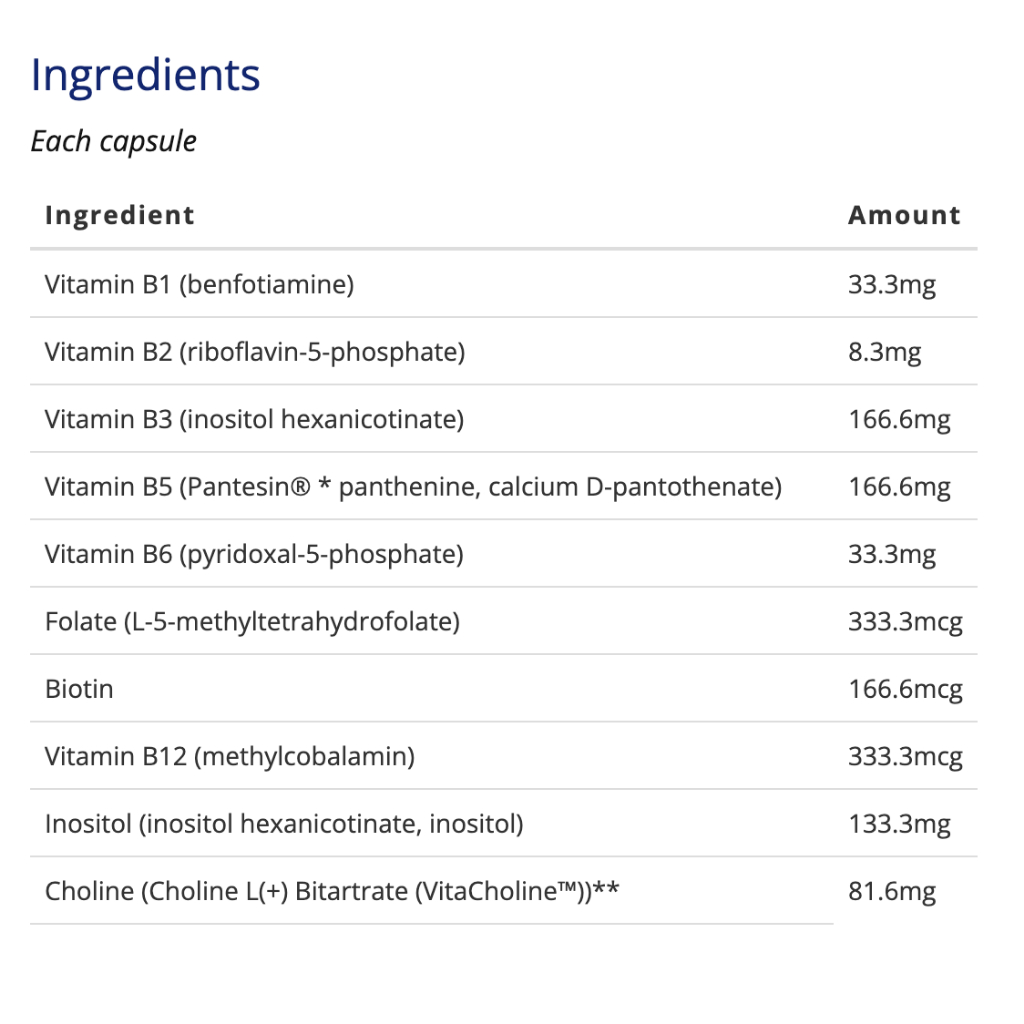Viewport: 1024px width, 1024px height.
Task: Click the Vitamin B2 riboflavin-5-phosphate entry
Action: click(255, 353)
